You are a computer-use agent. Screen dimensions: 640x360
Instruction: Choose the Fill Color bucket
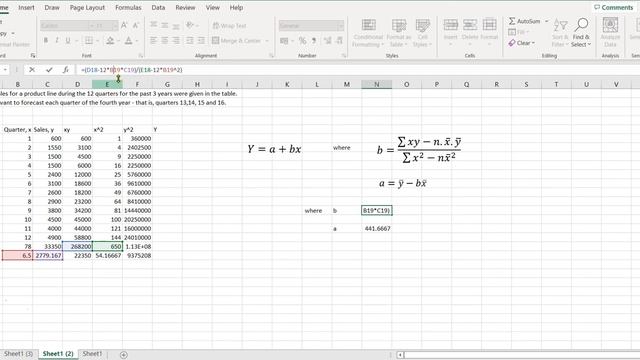click(110, 40)
